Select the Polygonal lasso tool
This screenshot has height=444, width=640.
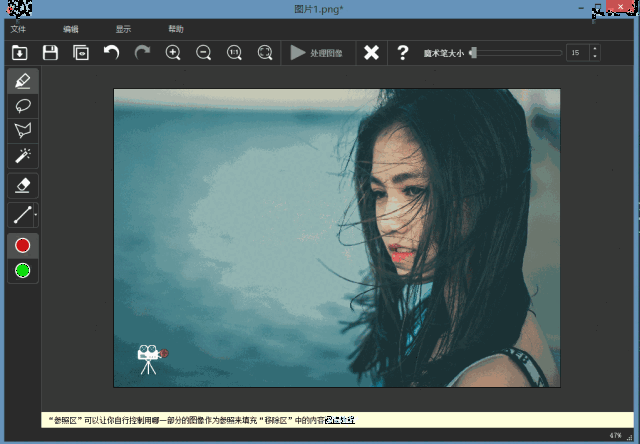click(x=23, y=130)
